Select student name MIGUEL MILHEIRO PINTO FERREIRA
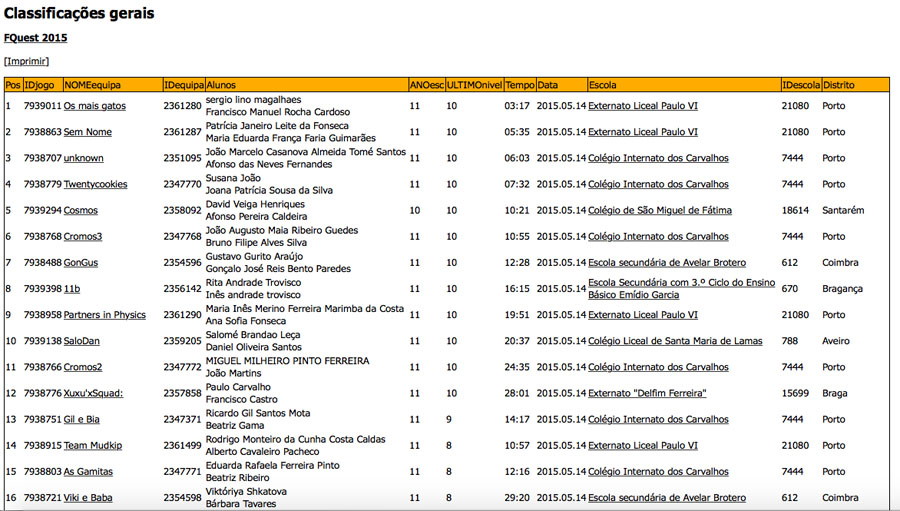900x511 pixels. click(287, 361)
